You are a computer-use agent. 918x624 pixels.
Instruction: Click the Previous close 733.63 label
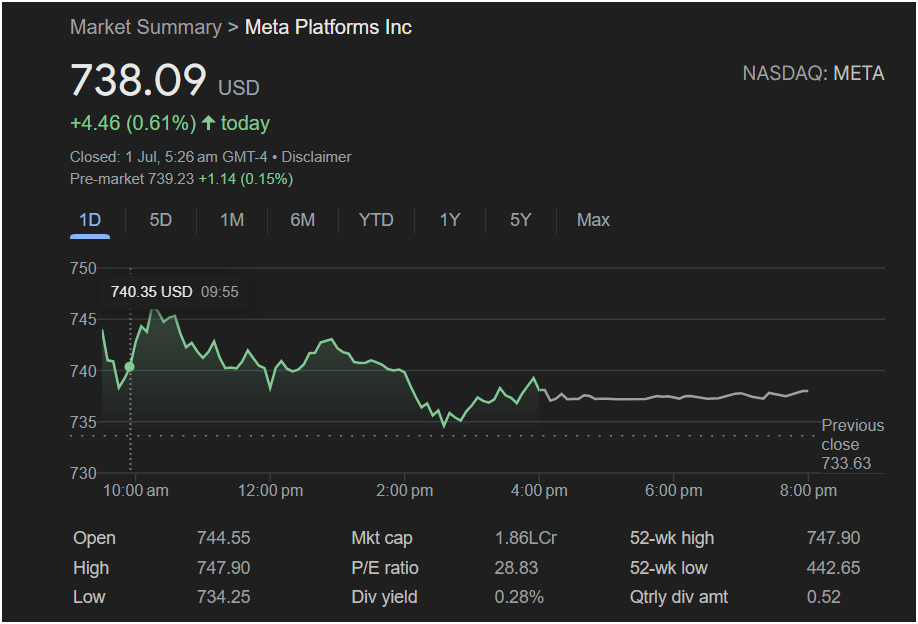(852, 444)
